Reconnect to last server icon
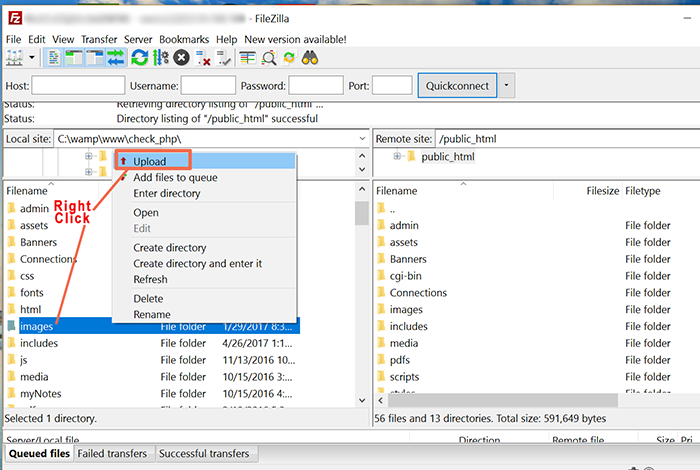This screenshot has width=700, height=470. [x=223, y=58]
